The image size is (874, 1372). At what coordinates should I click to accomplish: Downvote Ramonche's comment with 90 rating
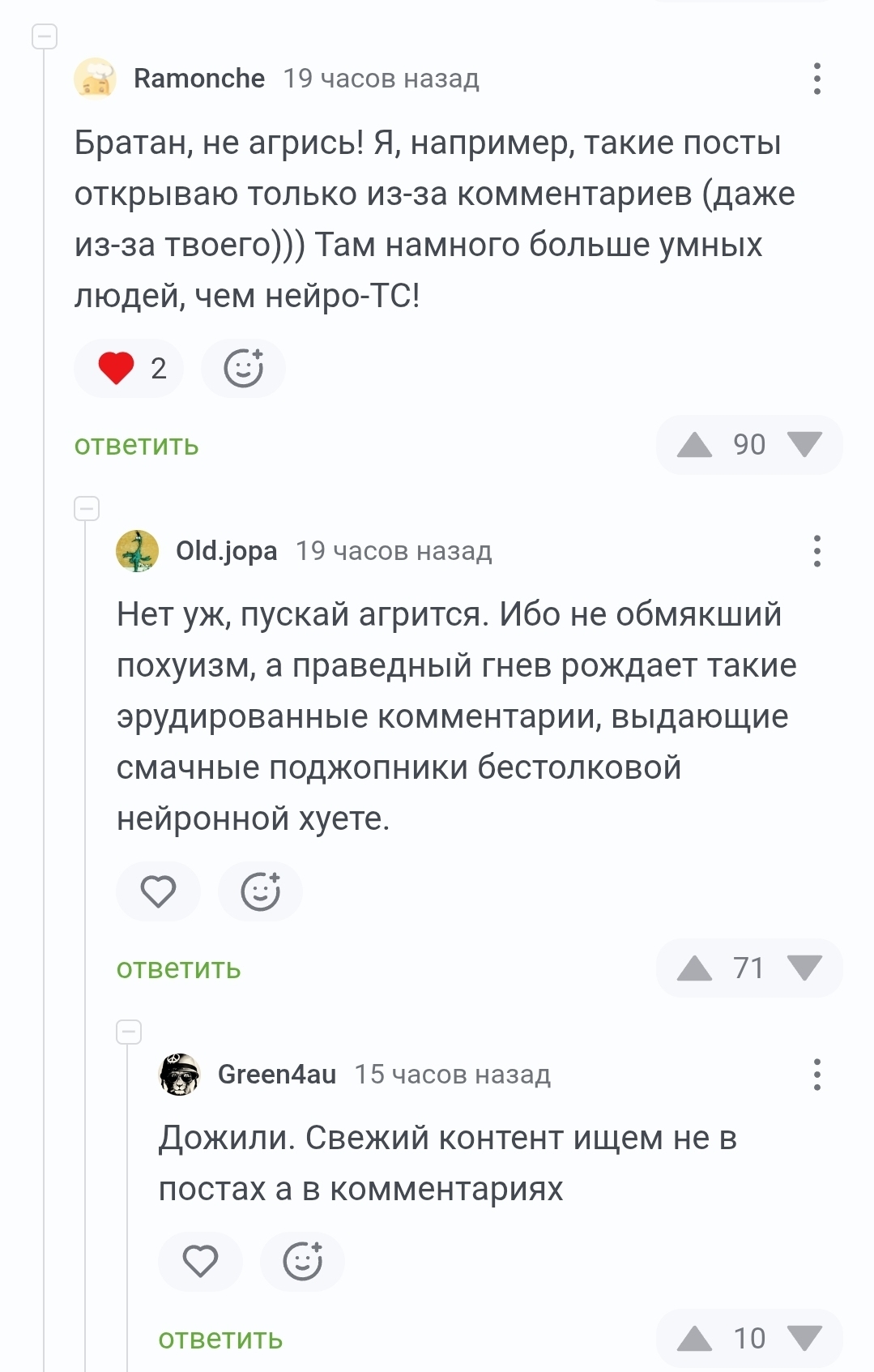804,445
